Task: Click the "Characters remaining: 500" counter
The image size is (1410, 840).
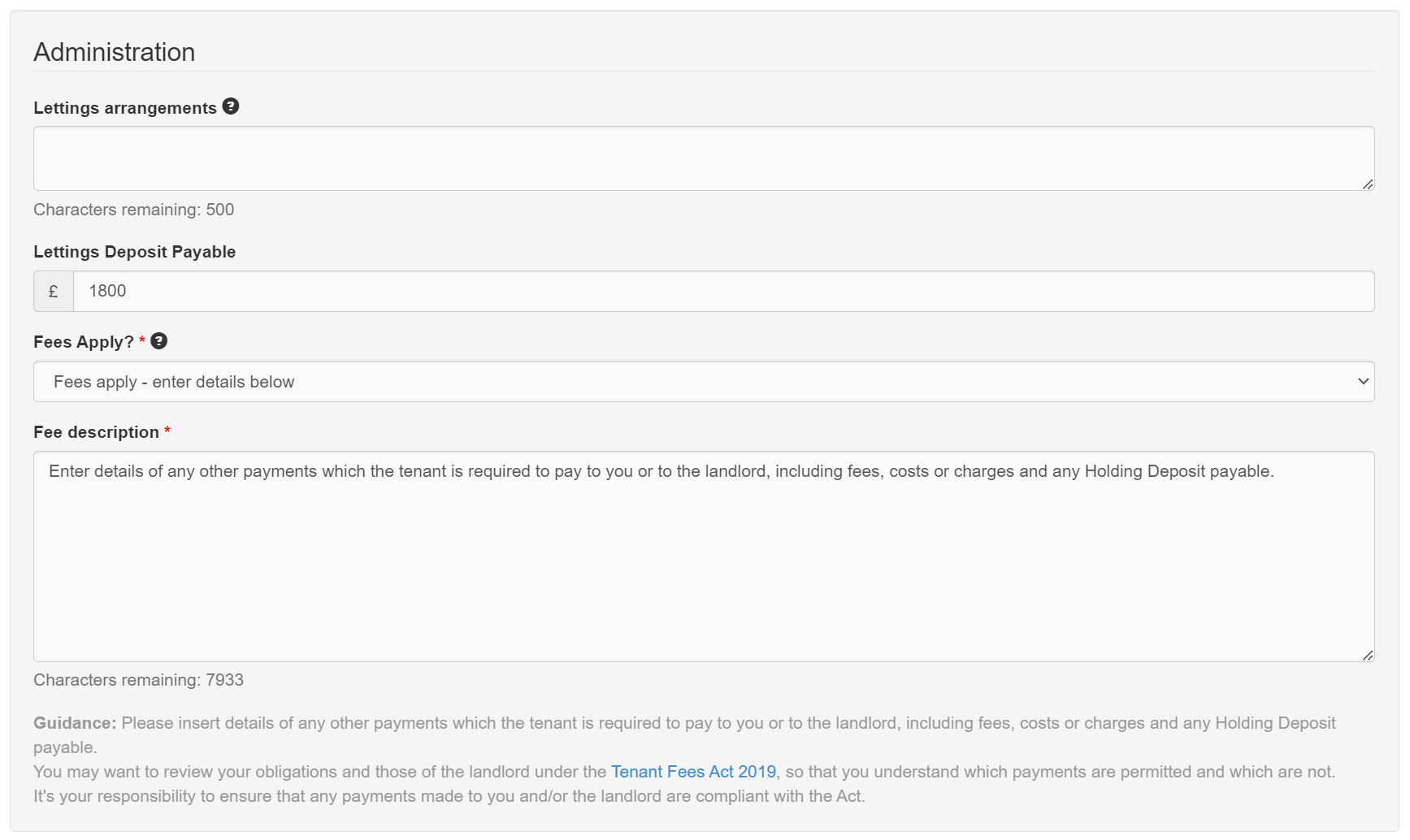Action: [x=133, y=209]
